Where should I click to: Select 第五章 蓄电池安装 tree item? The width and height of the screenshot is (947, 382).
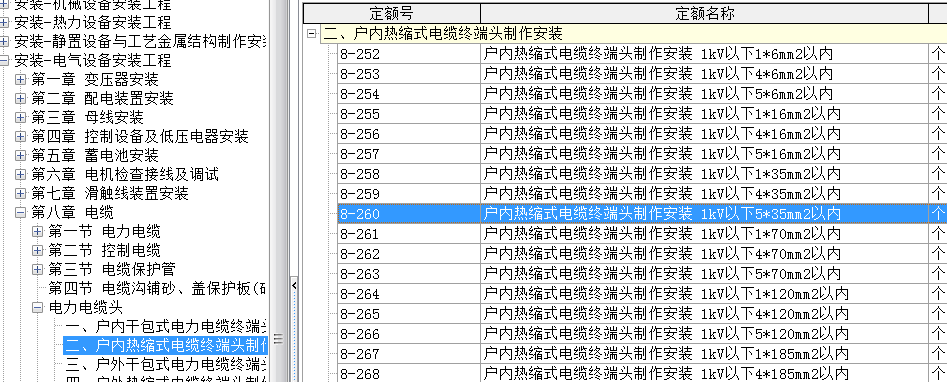[x=95, y=155]
